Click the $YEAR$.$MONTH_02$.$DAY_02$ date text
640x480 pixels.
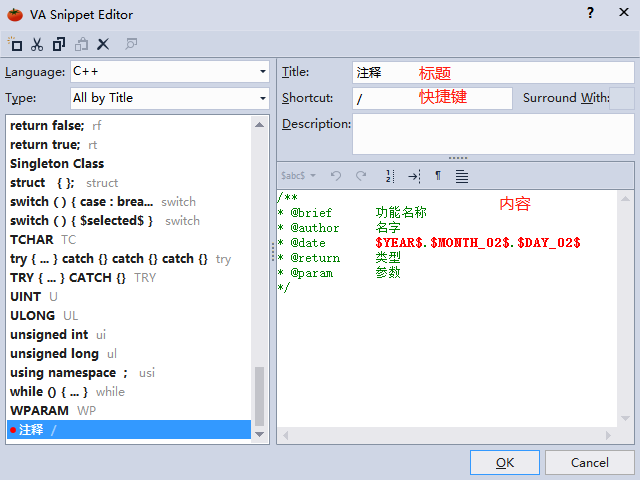[478, 243]
